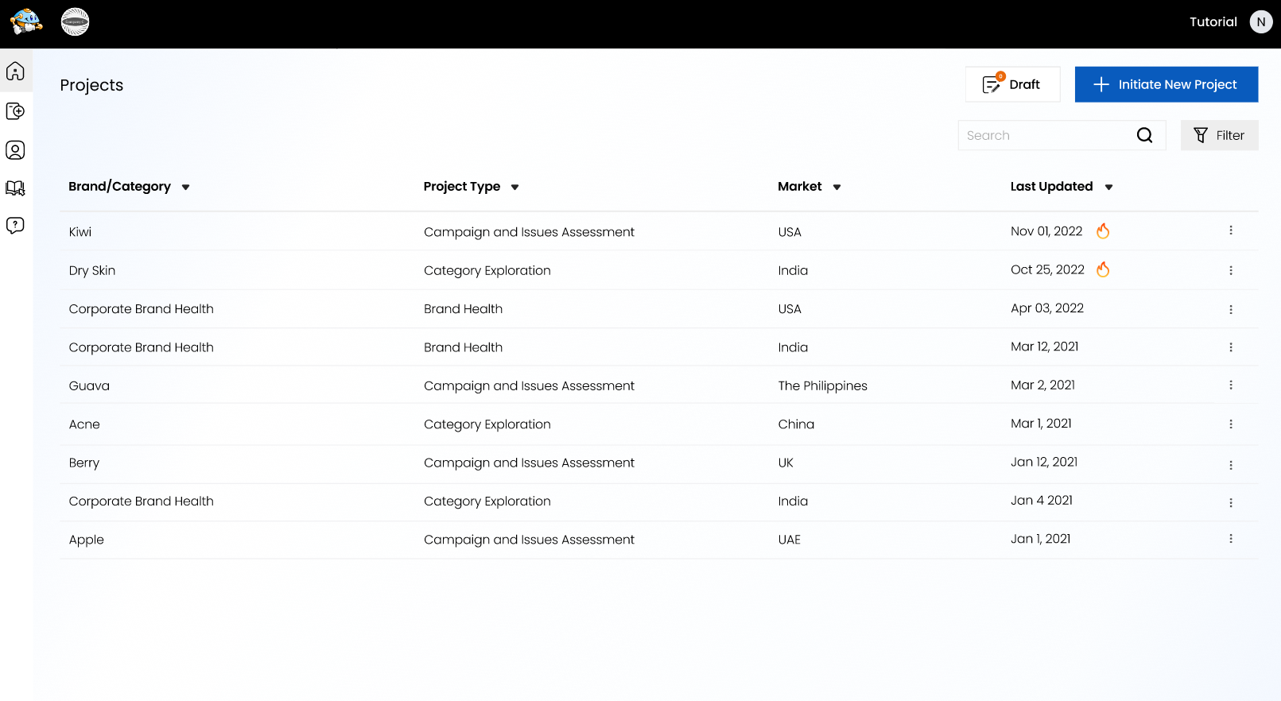The image size is (1281, 701).
Task: Sort by Brand/Category column arrow
Action: point(186,187)
